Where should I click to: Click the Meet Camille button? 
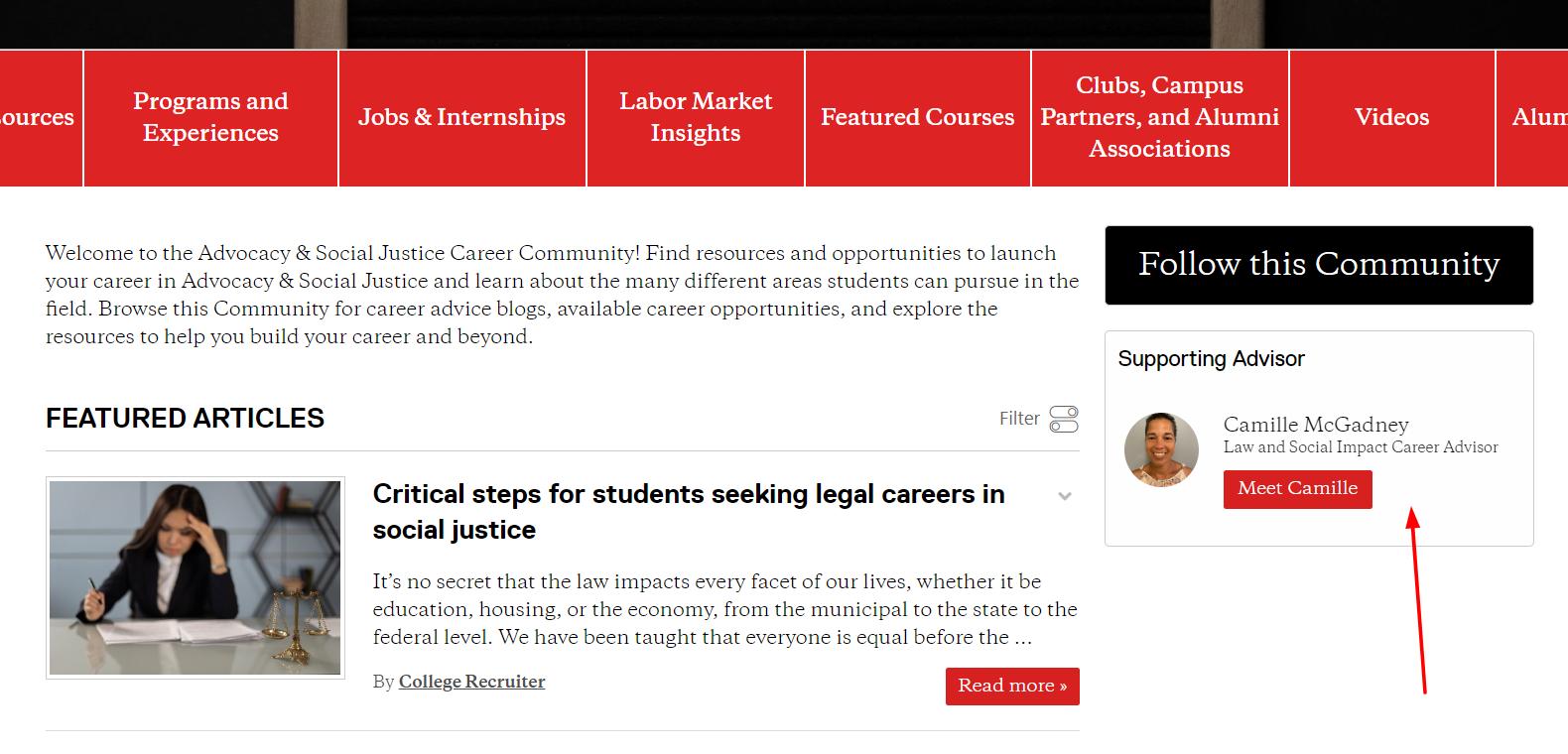(x=1297, y=489)
